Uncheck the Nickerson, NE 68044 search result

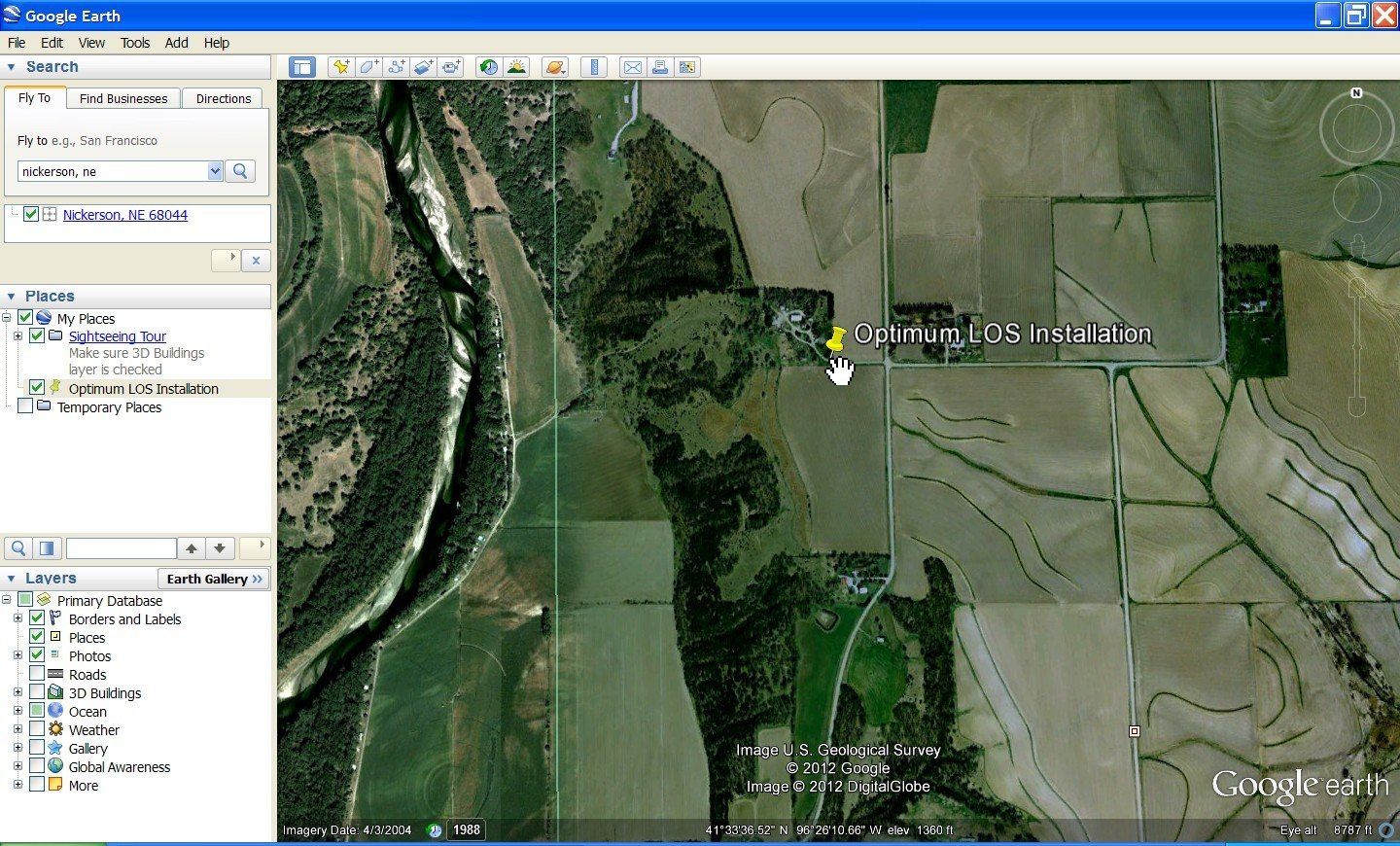click(x=31, y=214)
